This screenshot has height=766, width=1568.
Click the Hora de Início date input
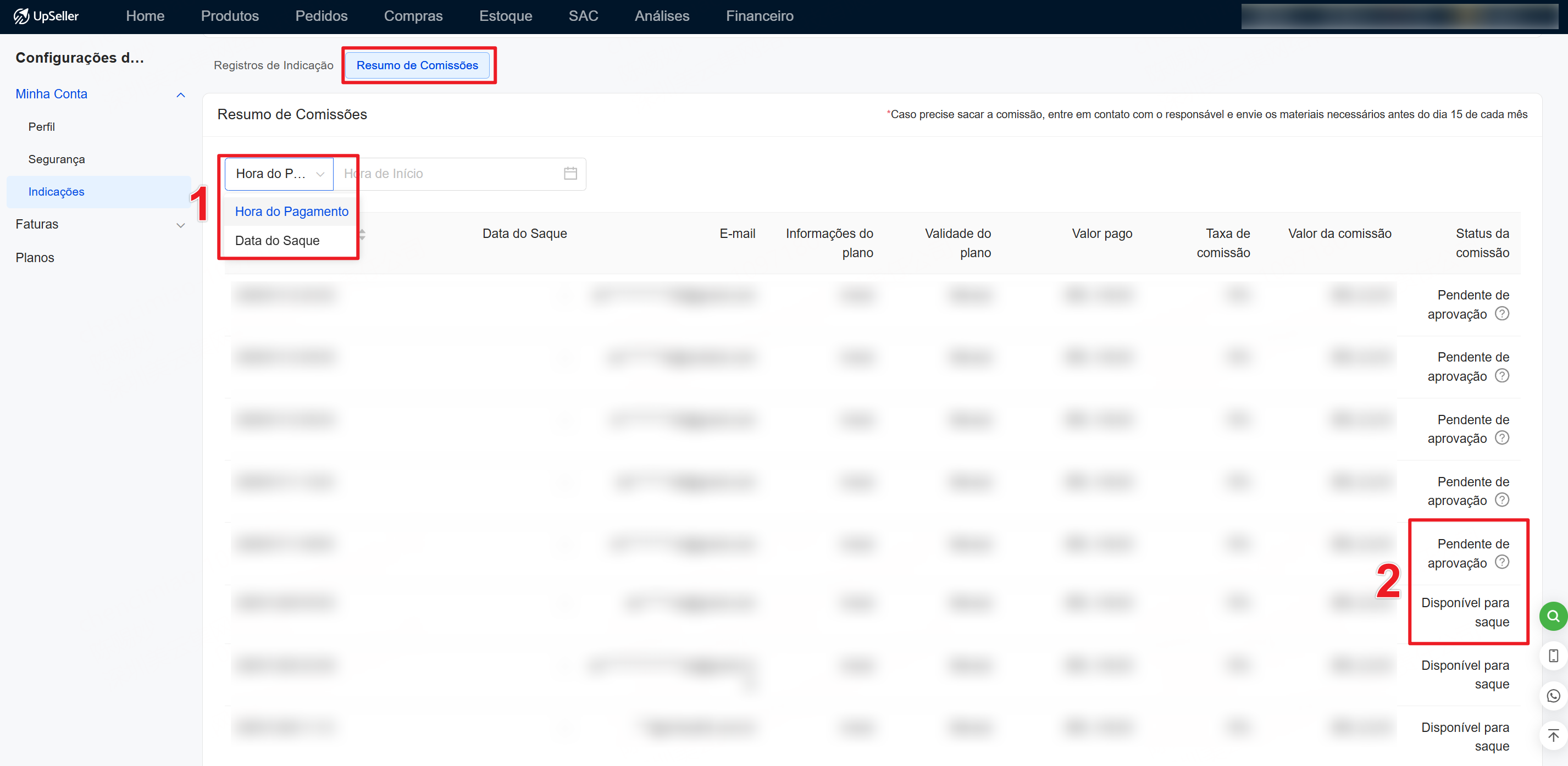click(451, 174)
